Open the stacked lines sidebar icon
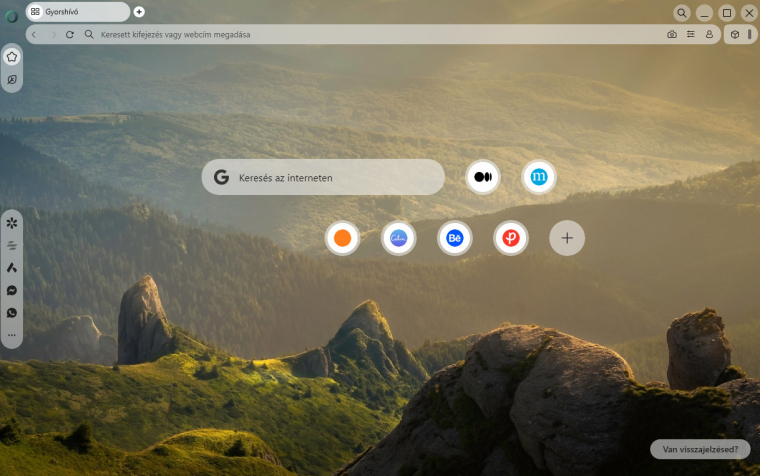The height and width of the screenshot is (476, 760). pos(12,246)
